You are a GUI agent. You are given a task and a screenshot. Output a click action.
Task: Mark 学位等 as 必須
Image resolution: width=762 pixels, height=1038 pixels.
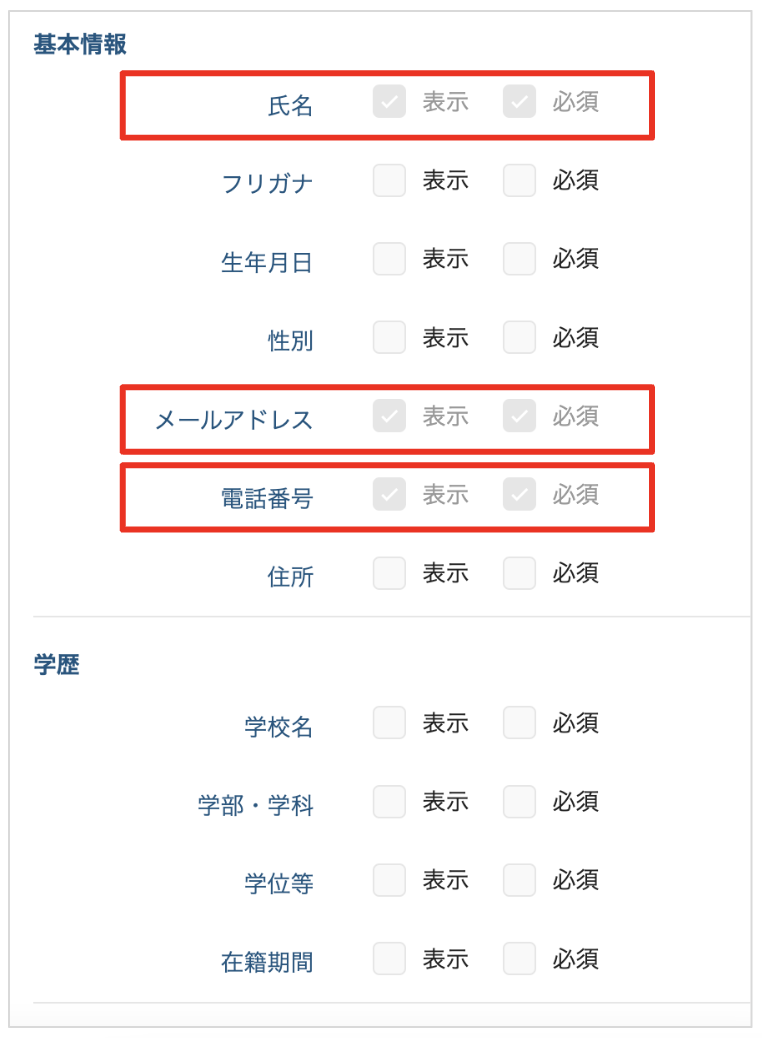pyautogui.click(x=519, y=880)
